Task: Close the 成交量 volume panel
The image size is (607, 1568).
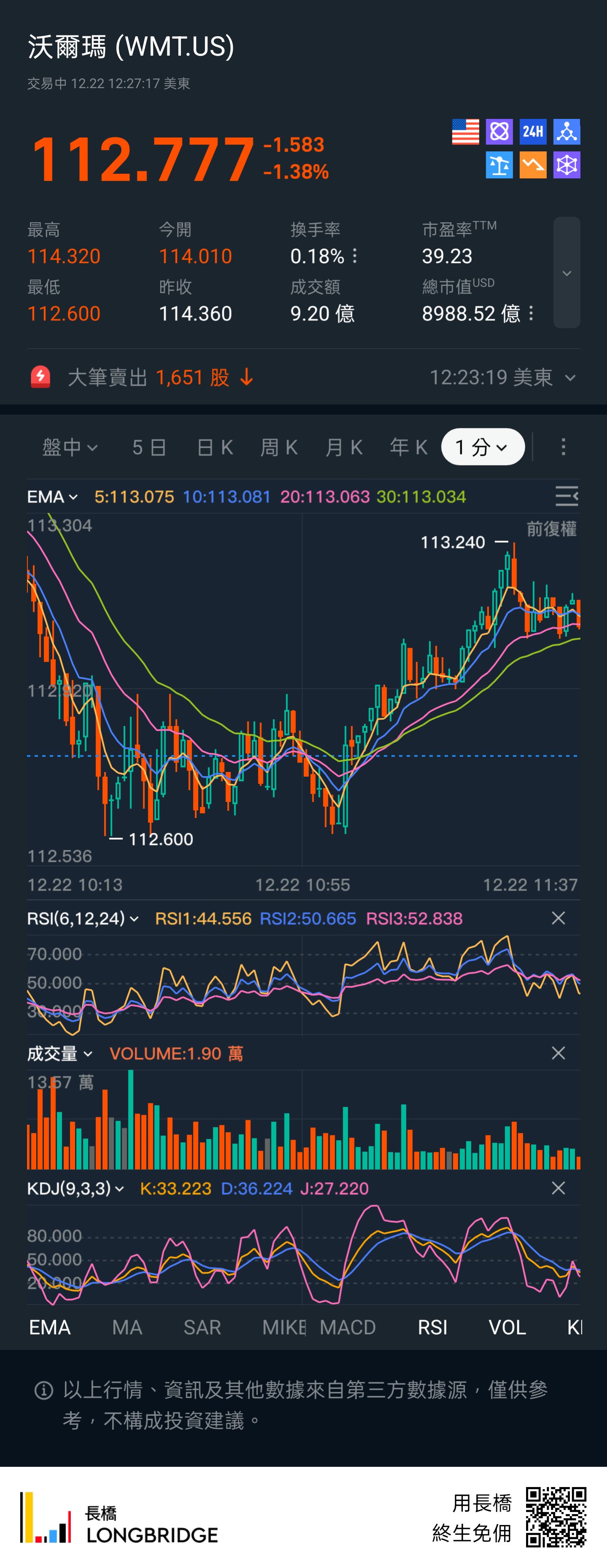Action: tap(558, 1053)
